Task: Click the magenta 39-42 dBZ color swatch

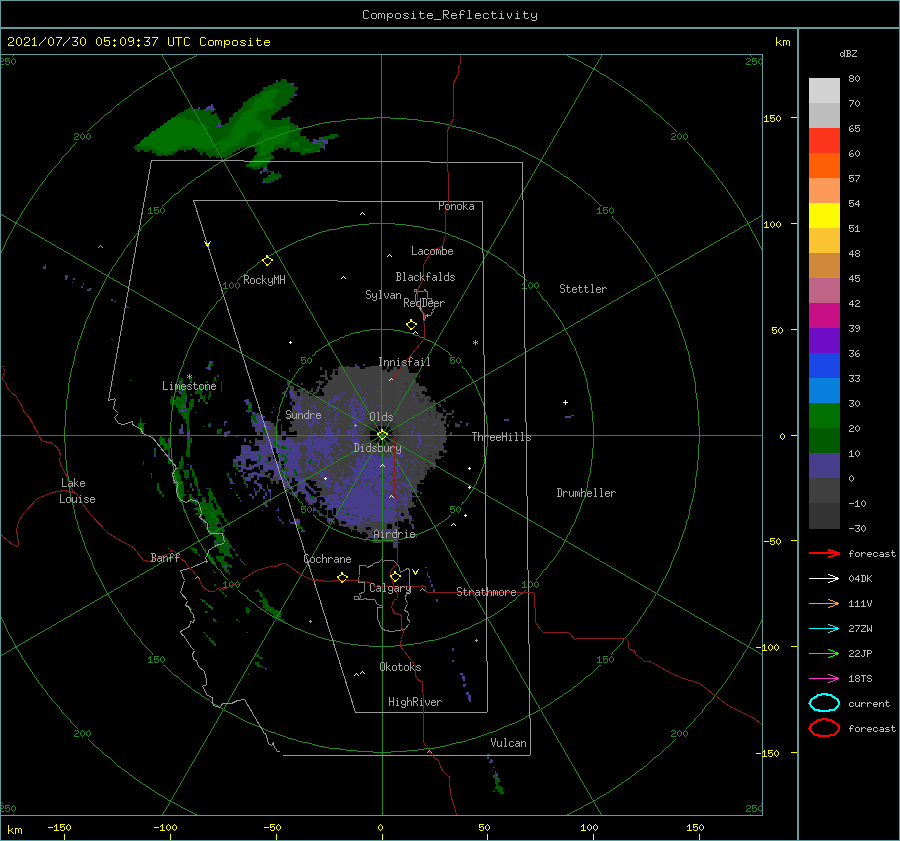Action: point(824,316)
